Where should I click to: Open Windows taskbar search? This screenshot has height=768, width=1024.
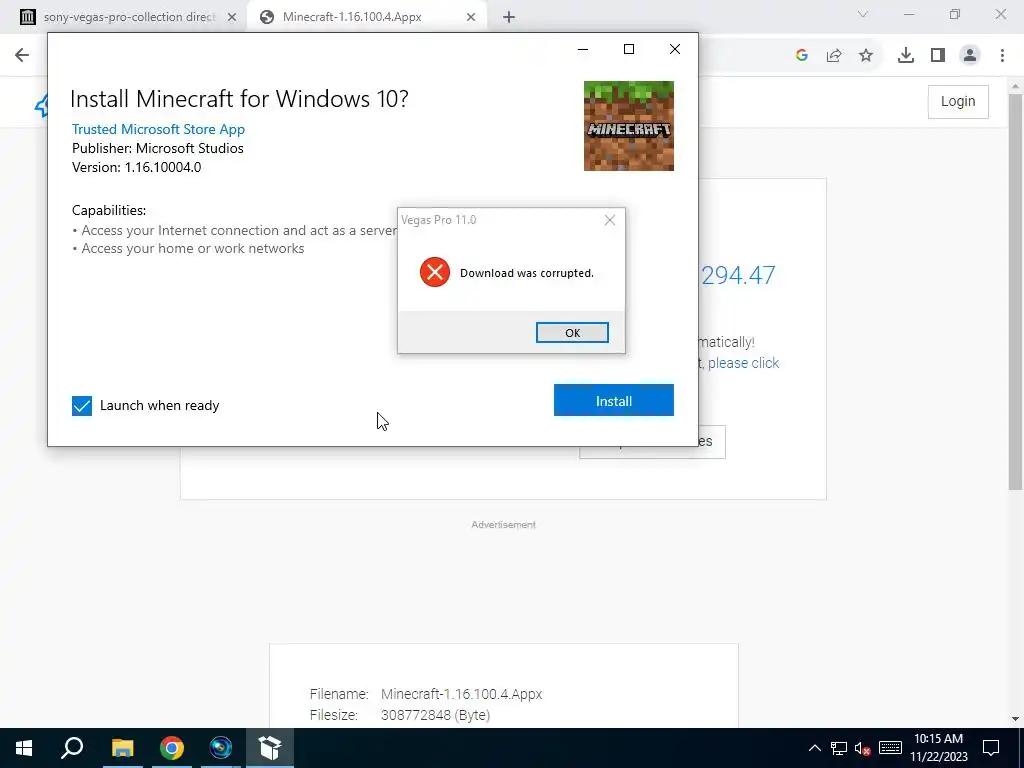[72, 748]
